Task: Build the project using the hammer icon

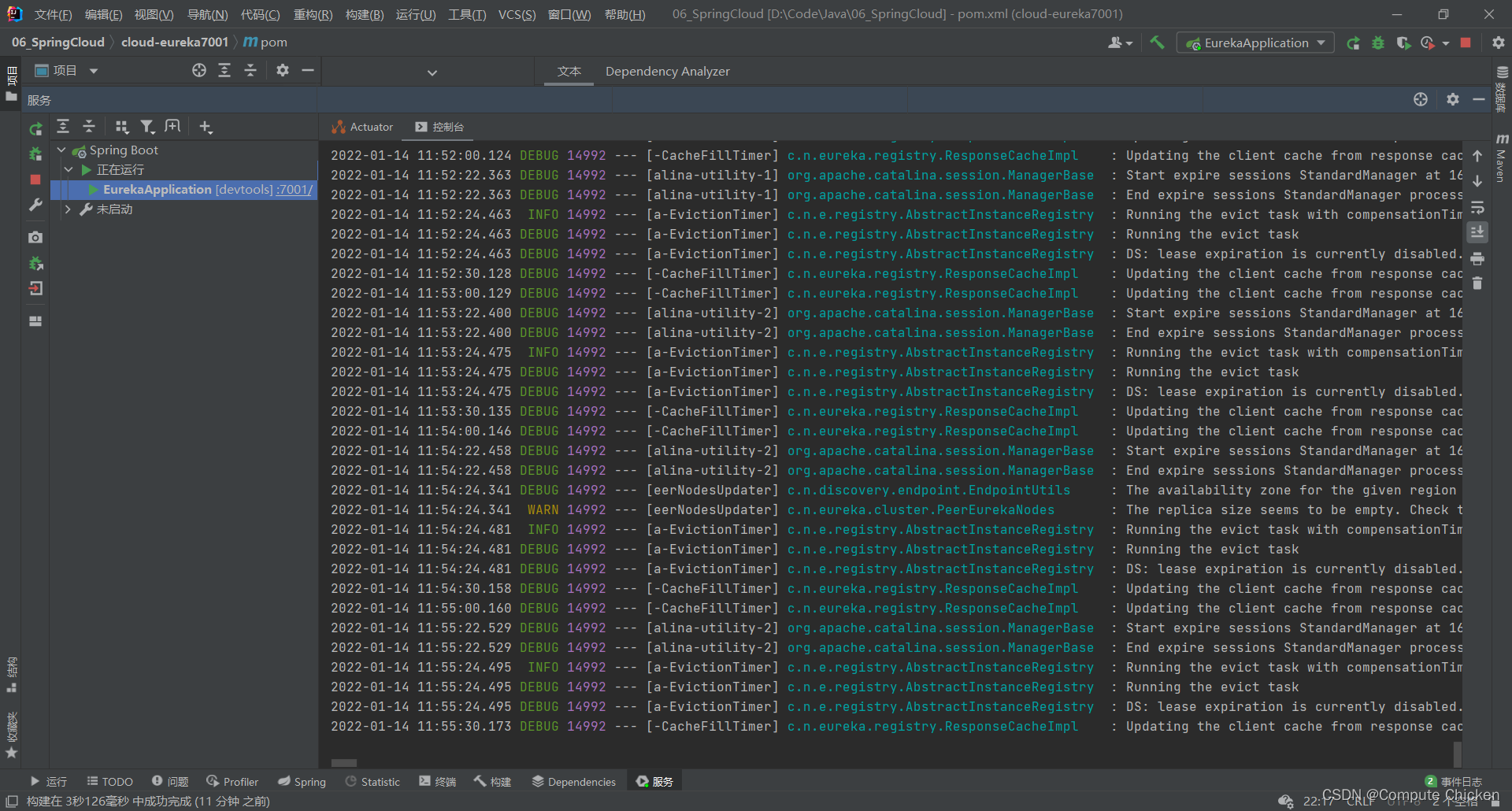Action: pos(1158,43)
